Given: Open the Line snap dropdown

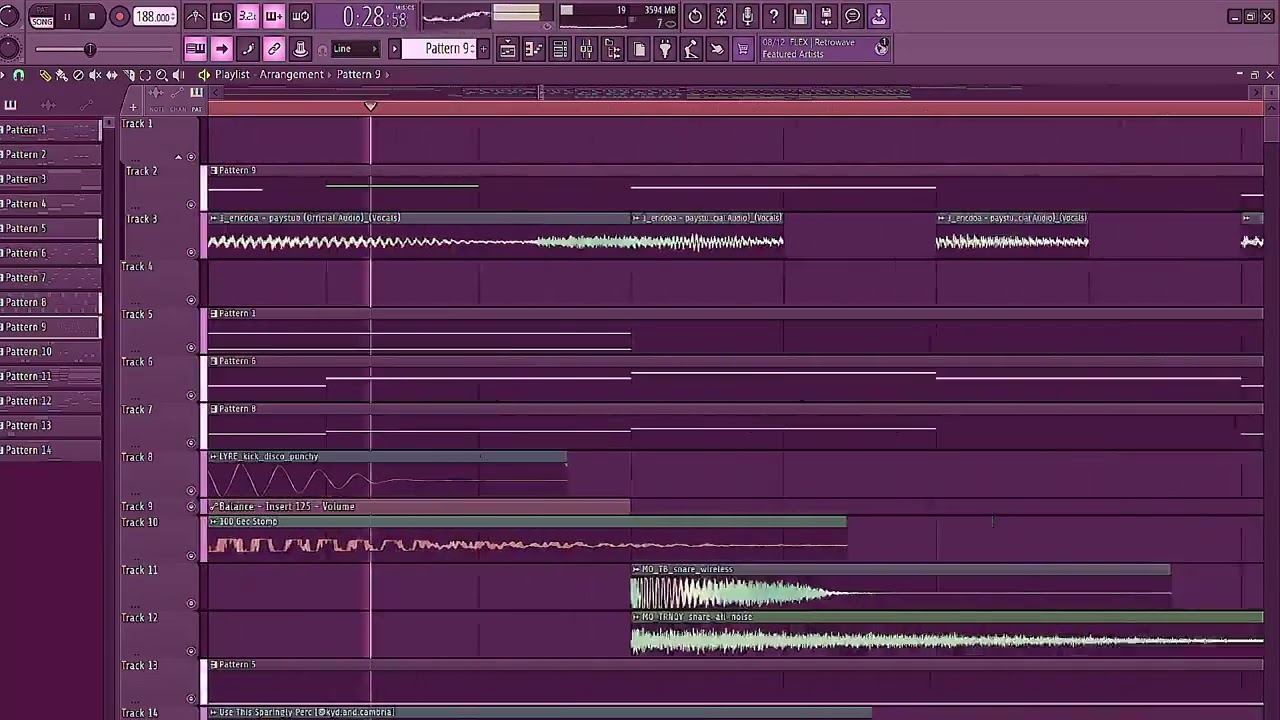Looking at the screenshot, I should click(355, 49).
